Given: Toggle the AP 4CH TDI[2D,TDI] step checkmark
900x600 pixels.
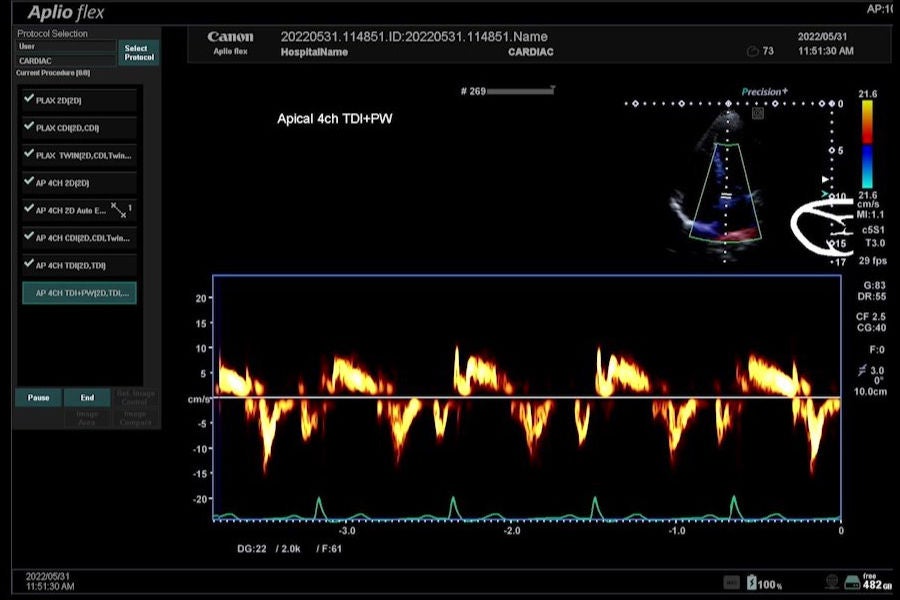Looking at the screenshot, I should 29,264.
